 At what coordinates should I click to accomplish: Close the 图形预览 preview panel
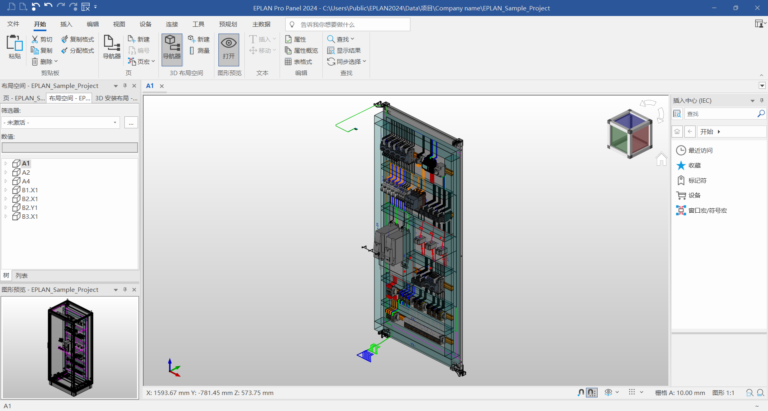[134, 290]
